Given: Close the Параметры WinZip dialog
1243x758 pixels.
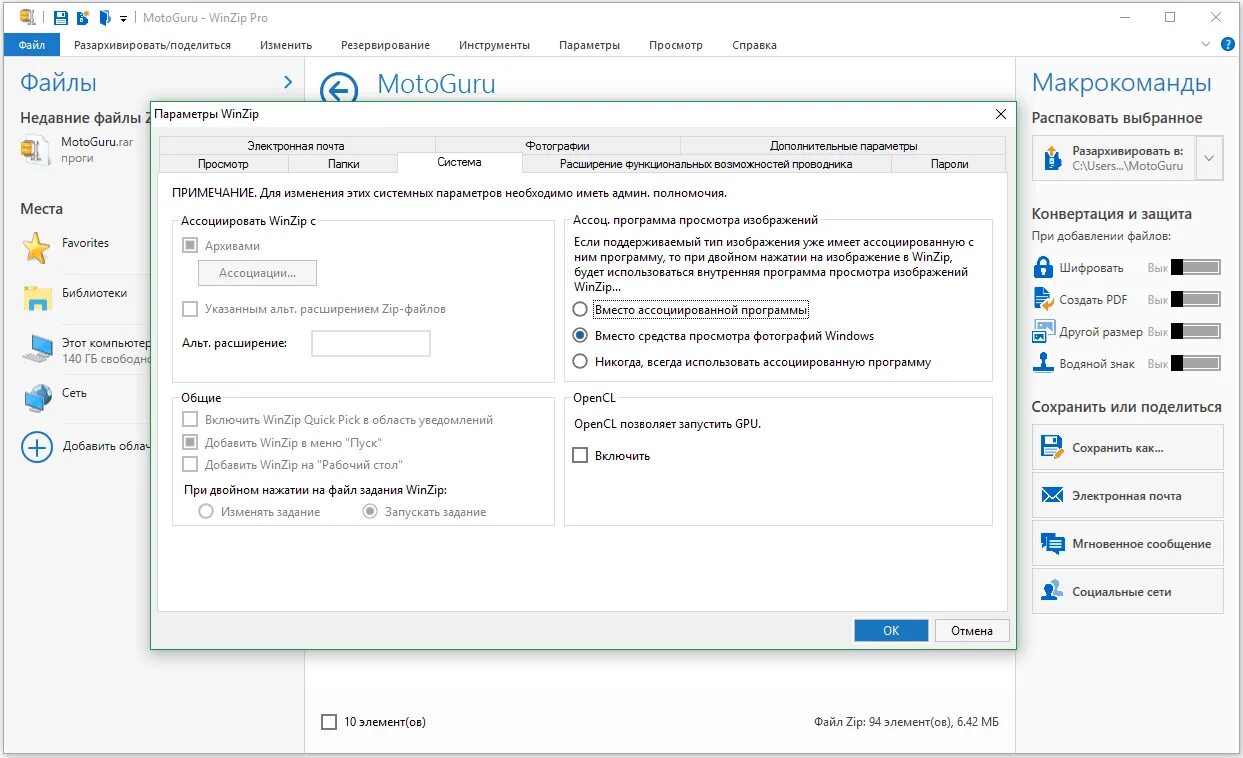Looking at the screenshot, I should click(x=1000, y=115).
